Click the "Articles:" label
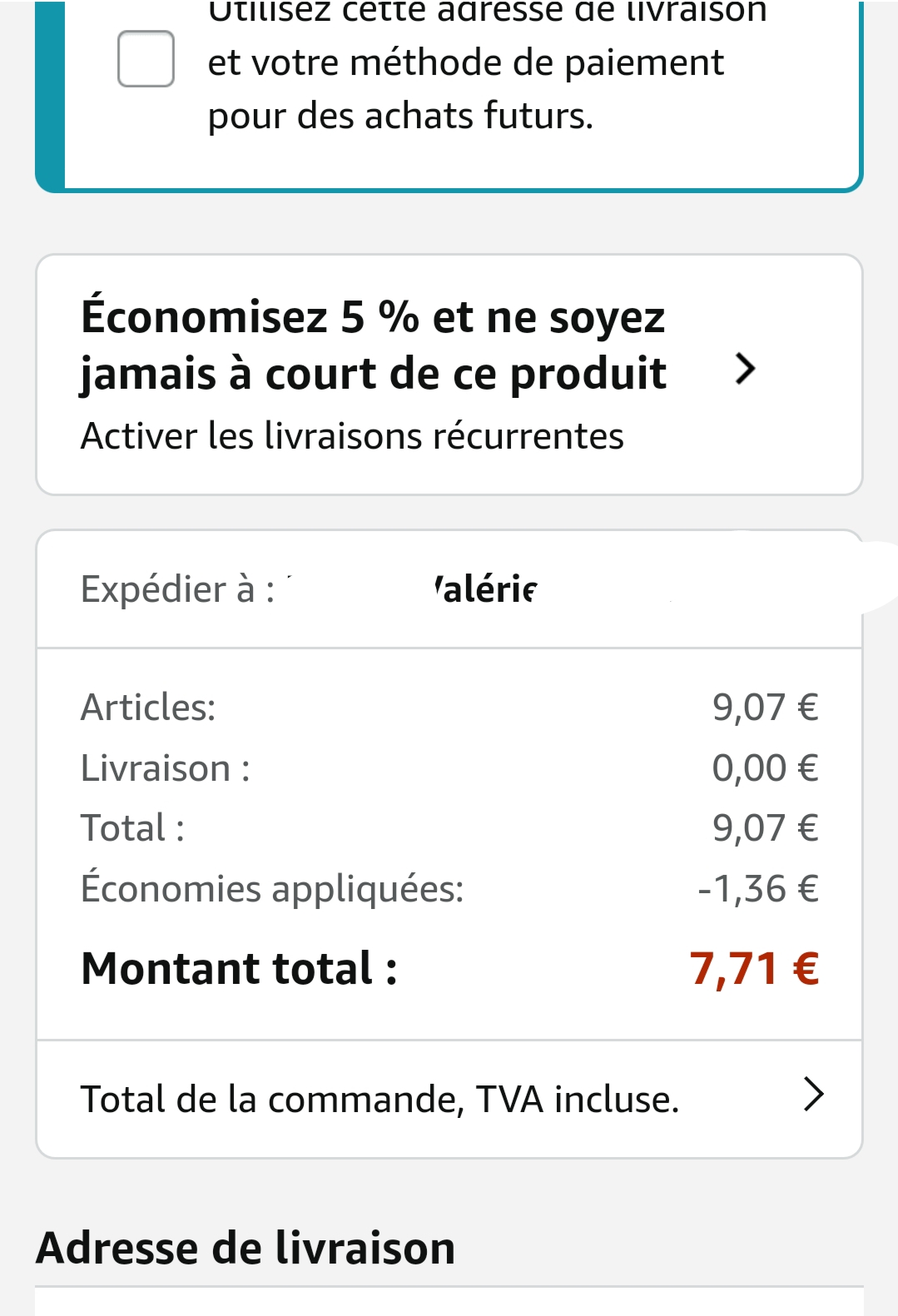 point(148,708)
